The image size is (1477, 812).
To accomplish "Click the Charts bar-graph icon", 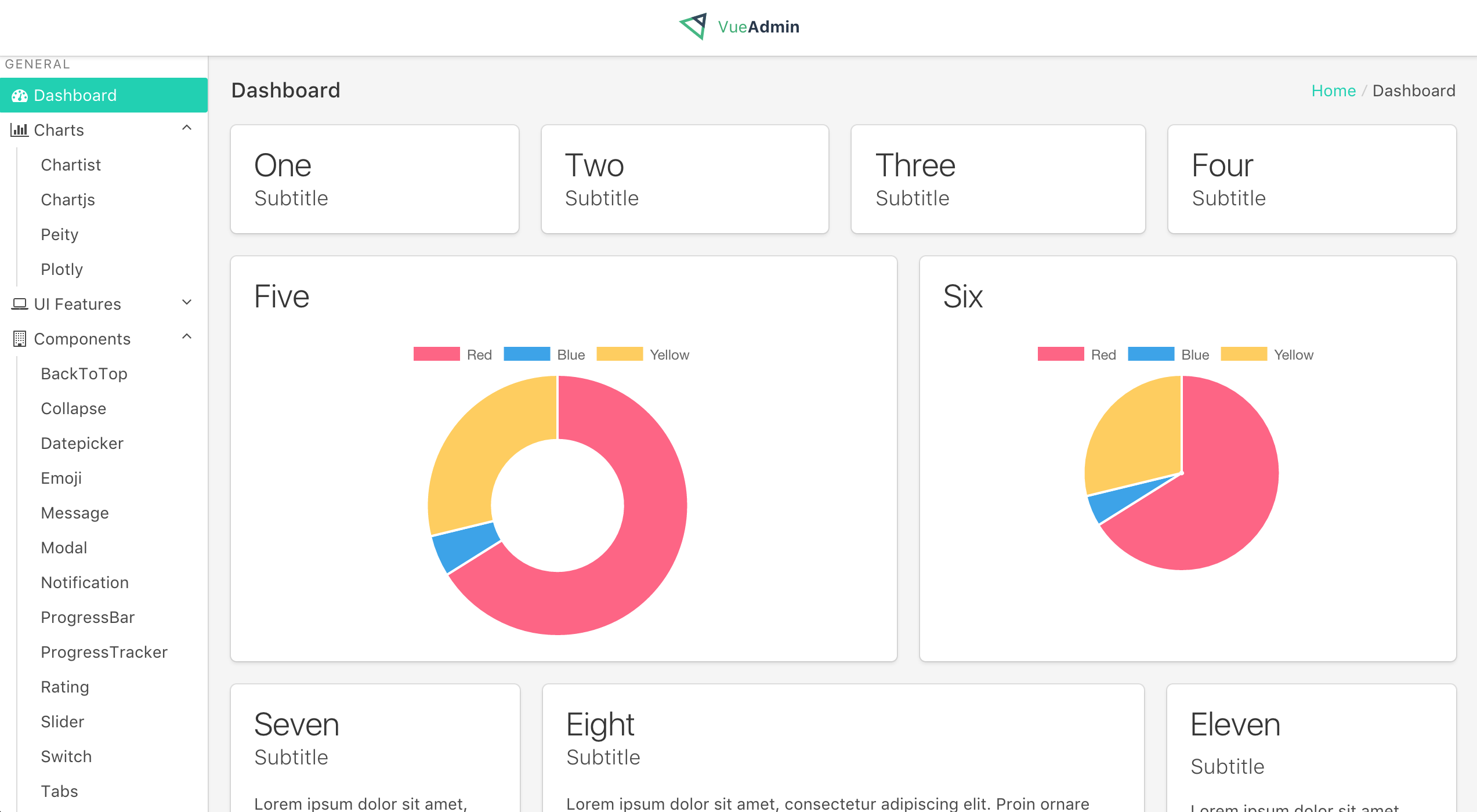I will 20,130.
